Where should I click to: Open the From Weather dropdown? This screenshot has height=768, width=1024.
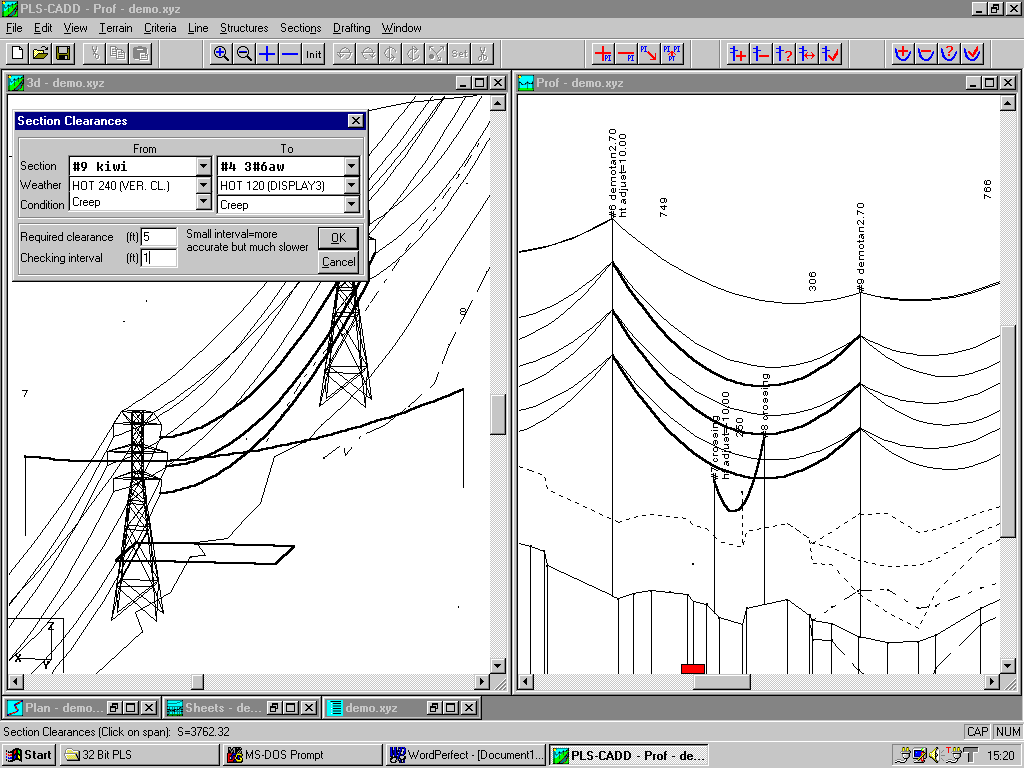point(204,185)
